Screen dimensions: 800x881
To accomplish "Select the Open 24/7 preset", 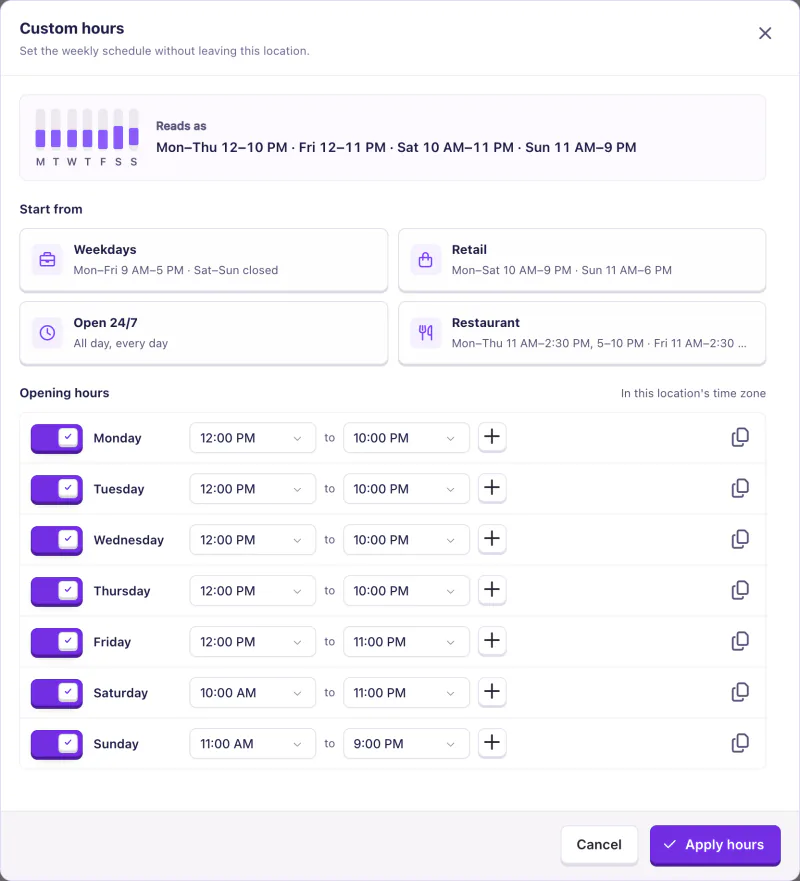I will (x=203, y=333).
